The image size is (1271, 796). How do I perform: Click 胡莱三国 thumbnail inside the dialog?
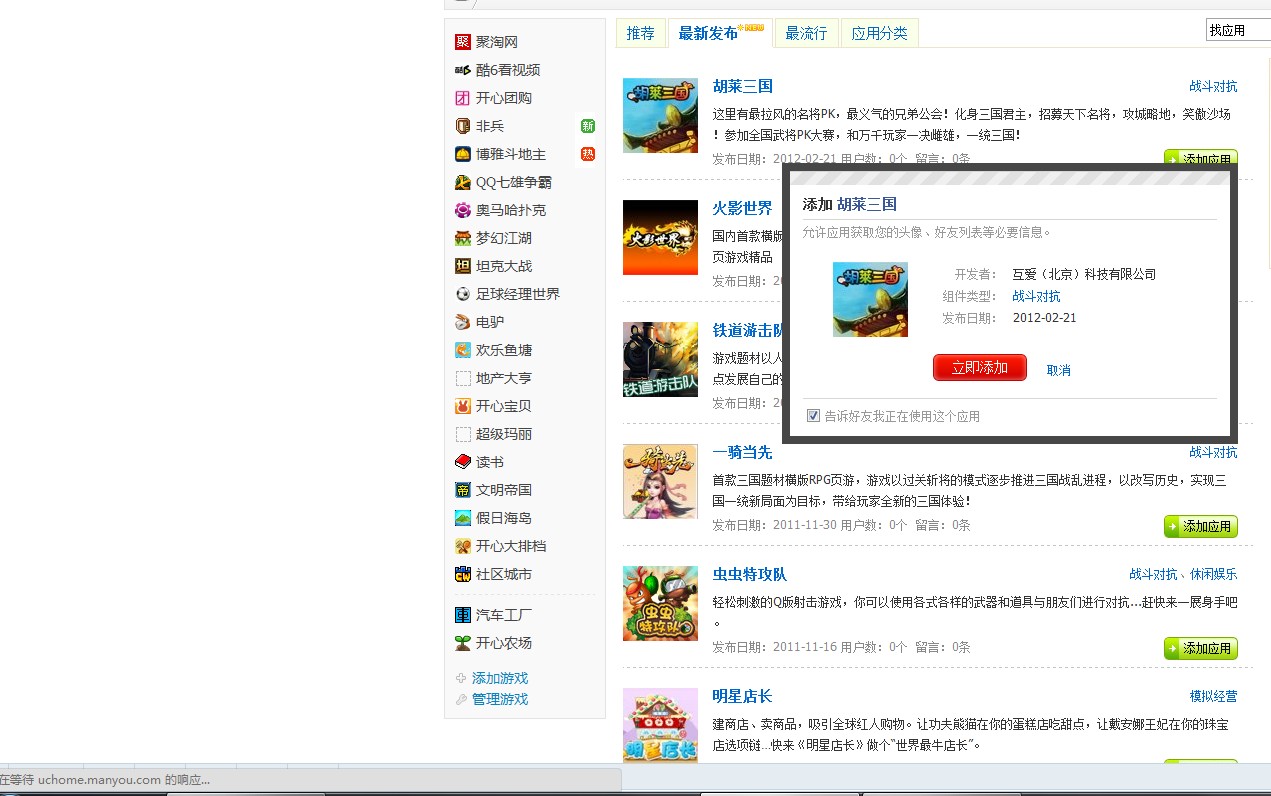(x=870, y=299)
